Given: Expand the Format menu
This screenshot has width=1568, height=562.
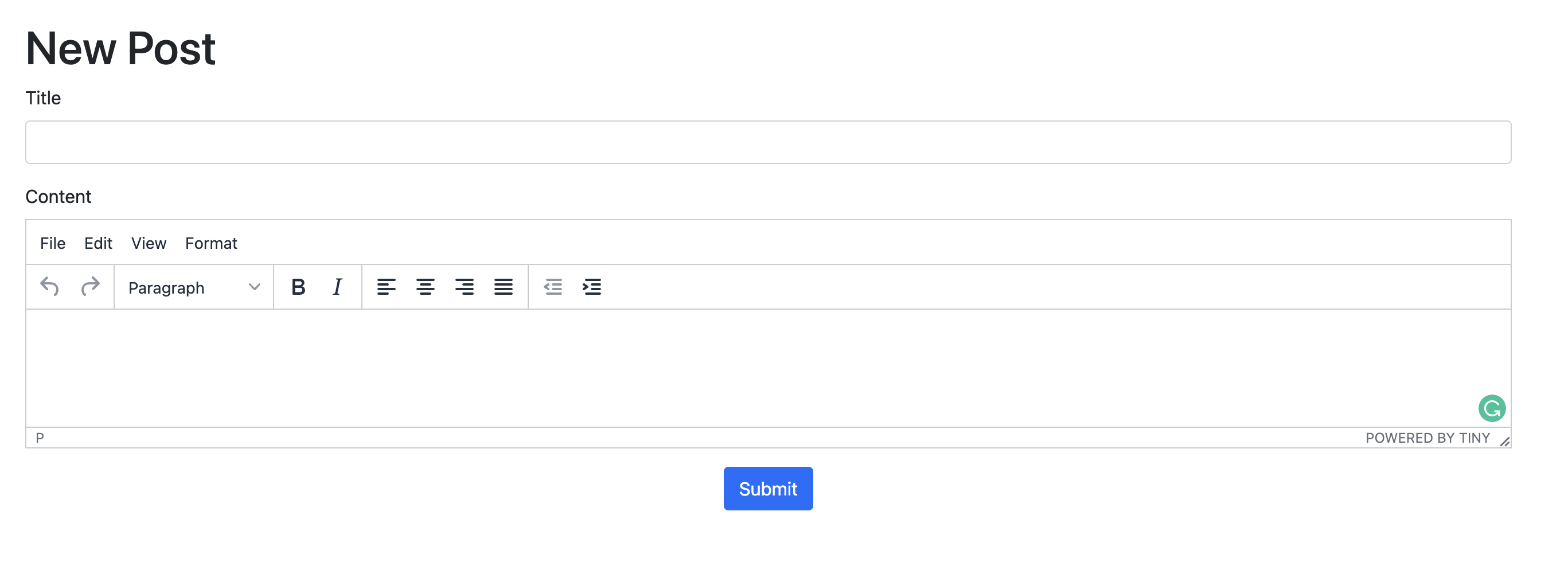Looking at the screenshot, I should point(210,244).
